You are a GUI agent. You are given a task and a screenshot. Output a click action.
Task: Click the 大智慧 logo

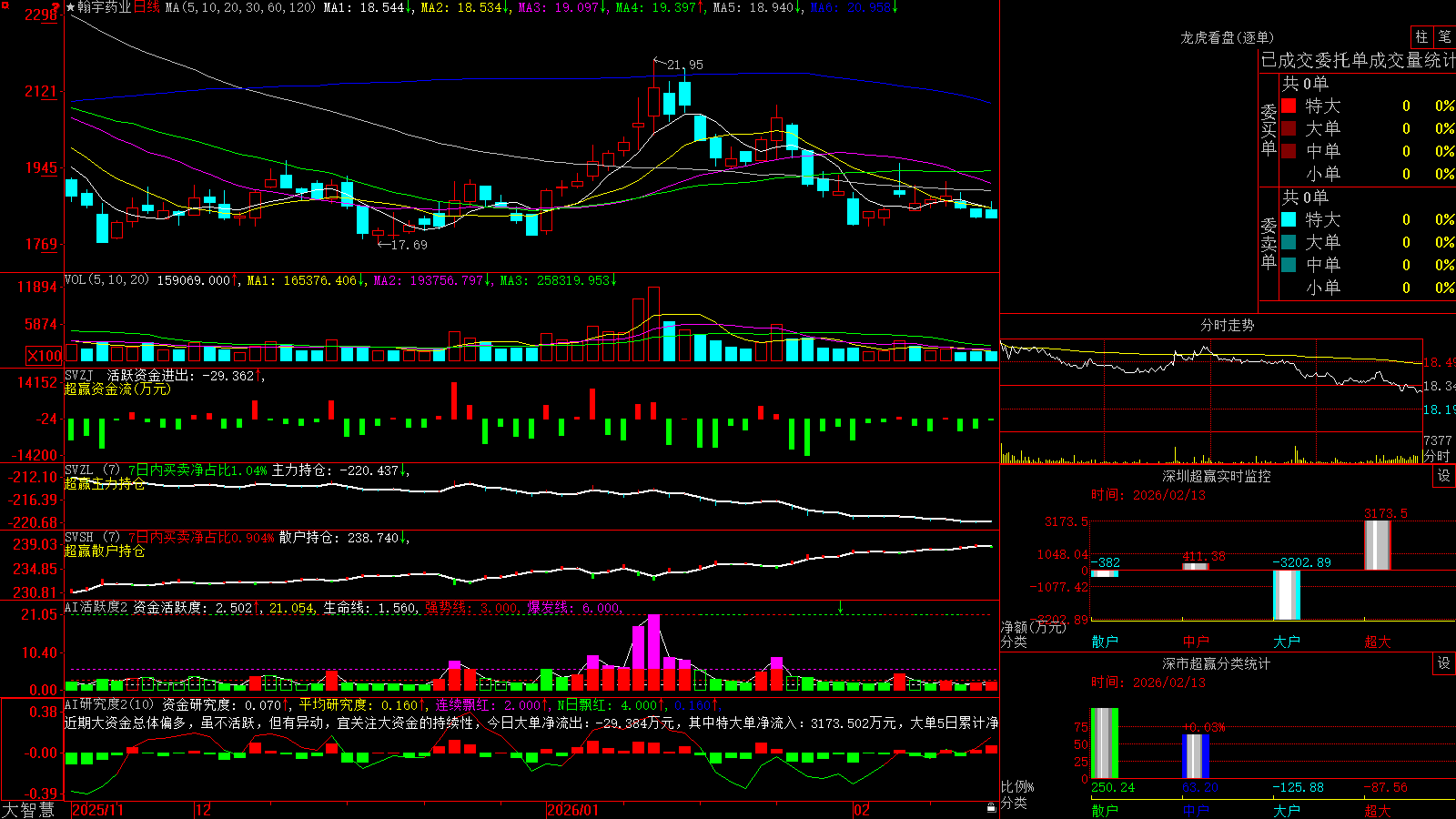click(29, 810)
